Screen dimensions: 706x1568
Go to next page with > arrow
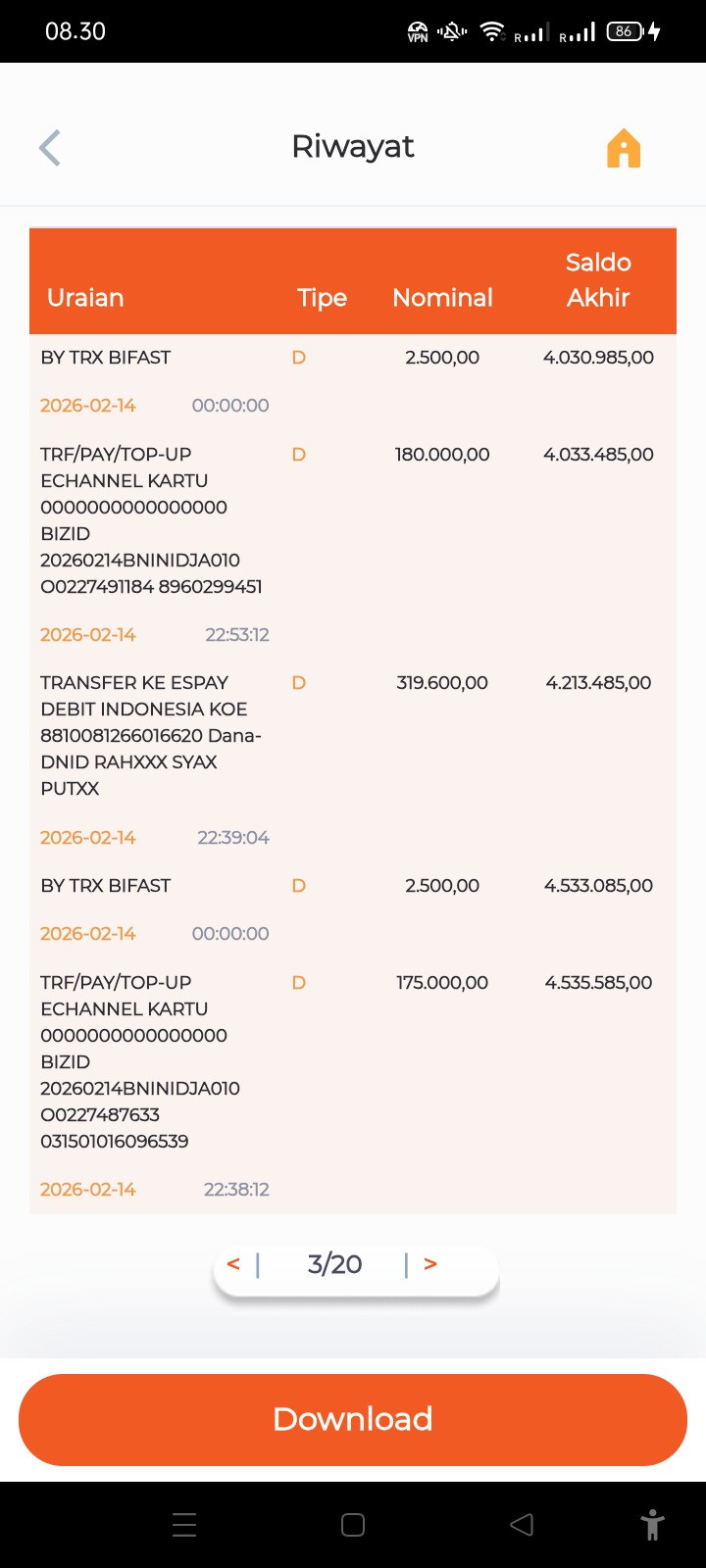pos(430,1264)
